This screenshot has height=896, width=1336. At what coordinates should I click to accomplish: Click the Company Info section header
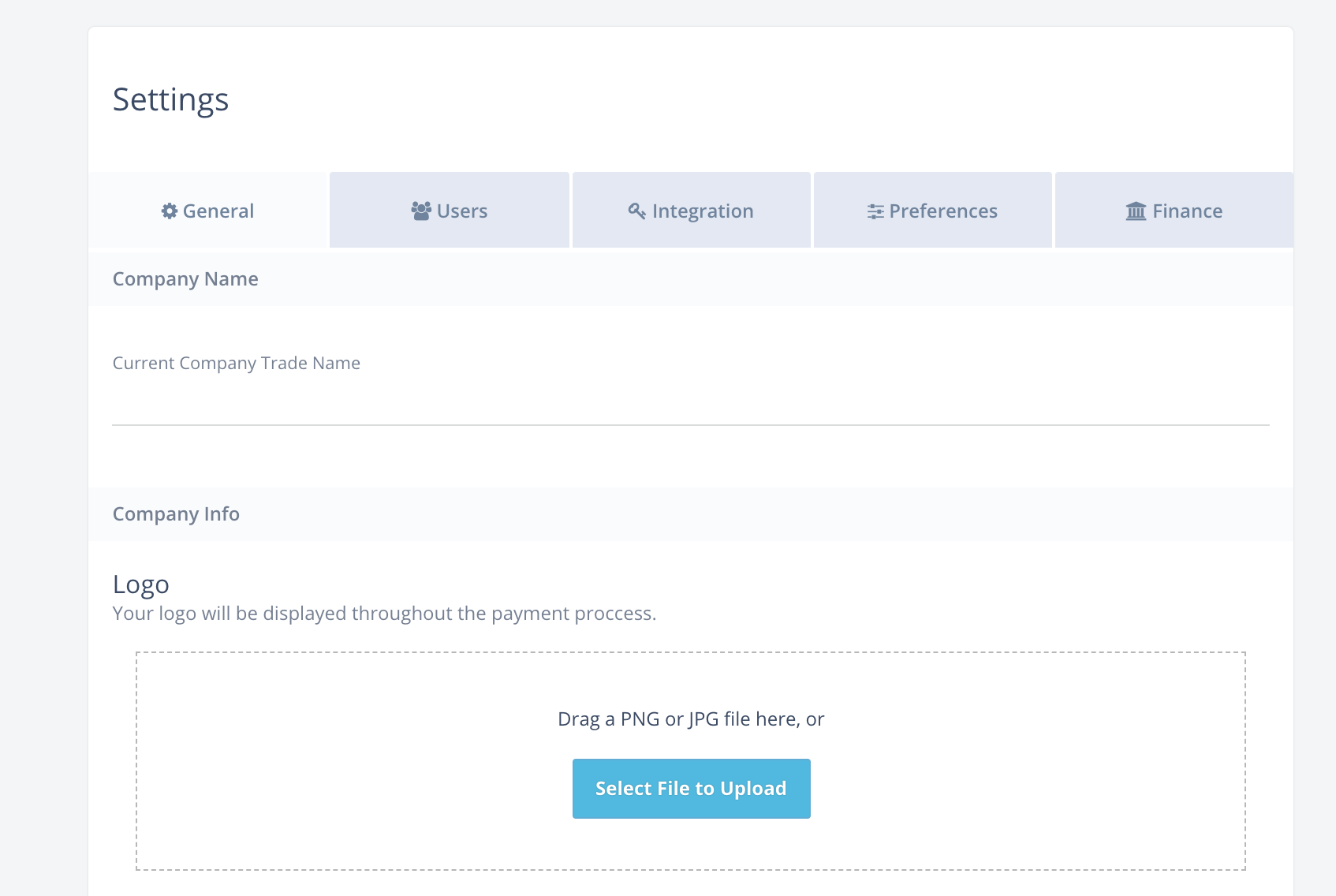[x=176, y=514]
